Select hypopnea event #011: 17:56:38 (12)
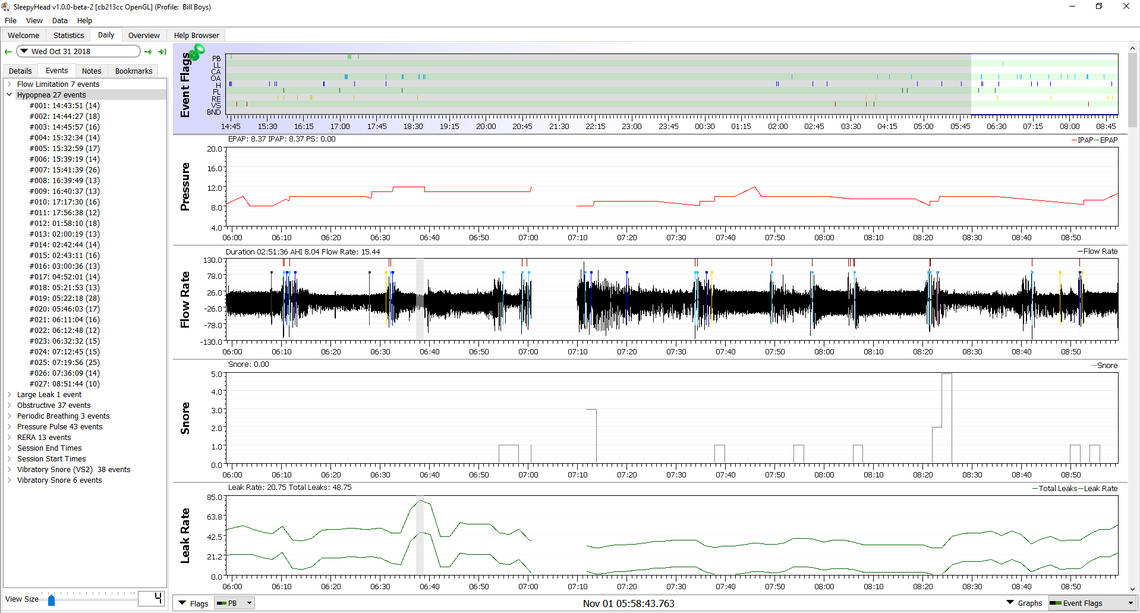The width and height of the screenshot is (1140, 613). [65, 213]
